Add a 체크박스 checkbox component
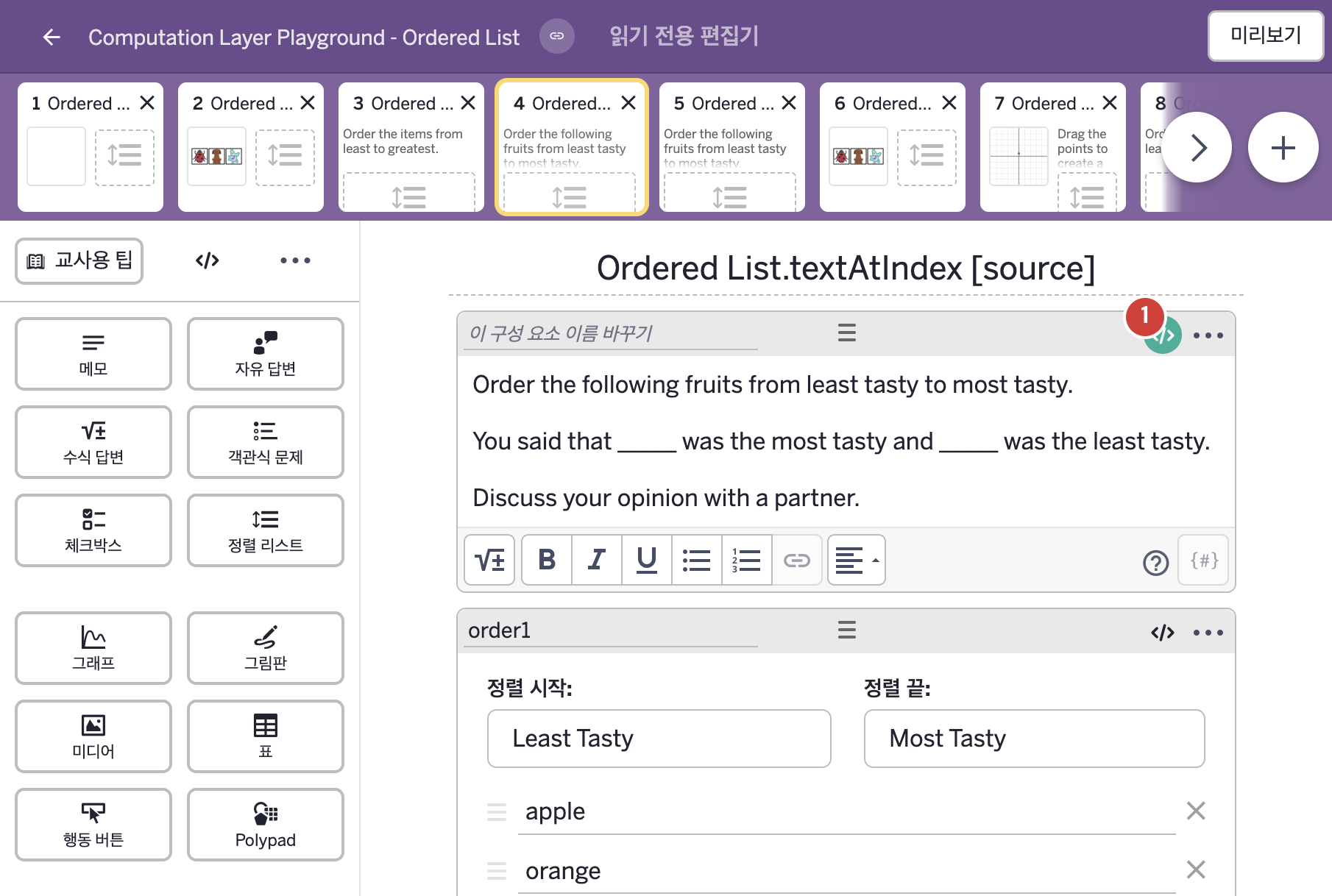Viewport: 1332px width, 896px height. click(x=93, y=530)
